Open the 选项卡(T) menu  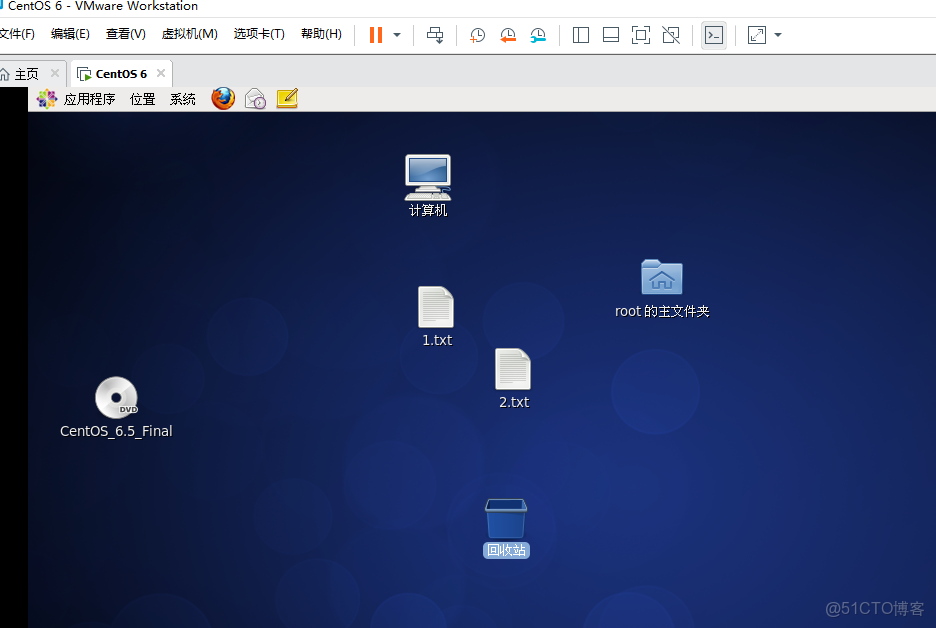259,34
